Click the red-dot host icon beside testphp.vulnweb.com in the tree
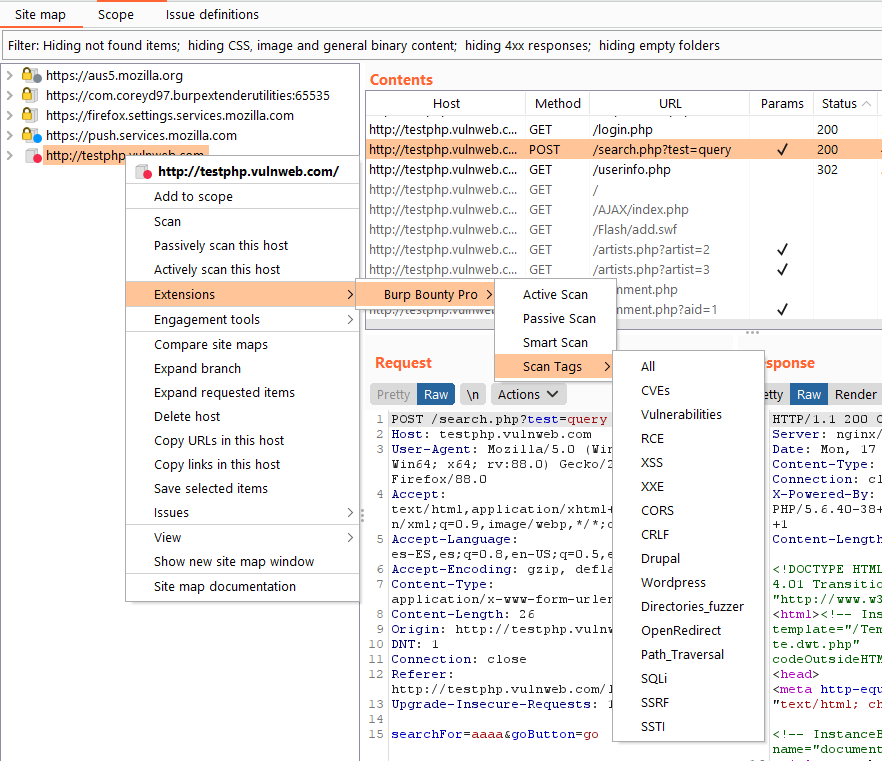 (x=33, y=155)
